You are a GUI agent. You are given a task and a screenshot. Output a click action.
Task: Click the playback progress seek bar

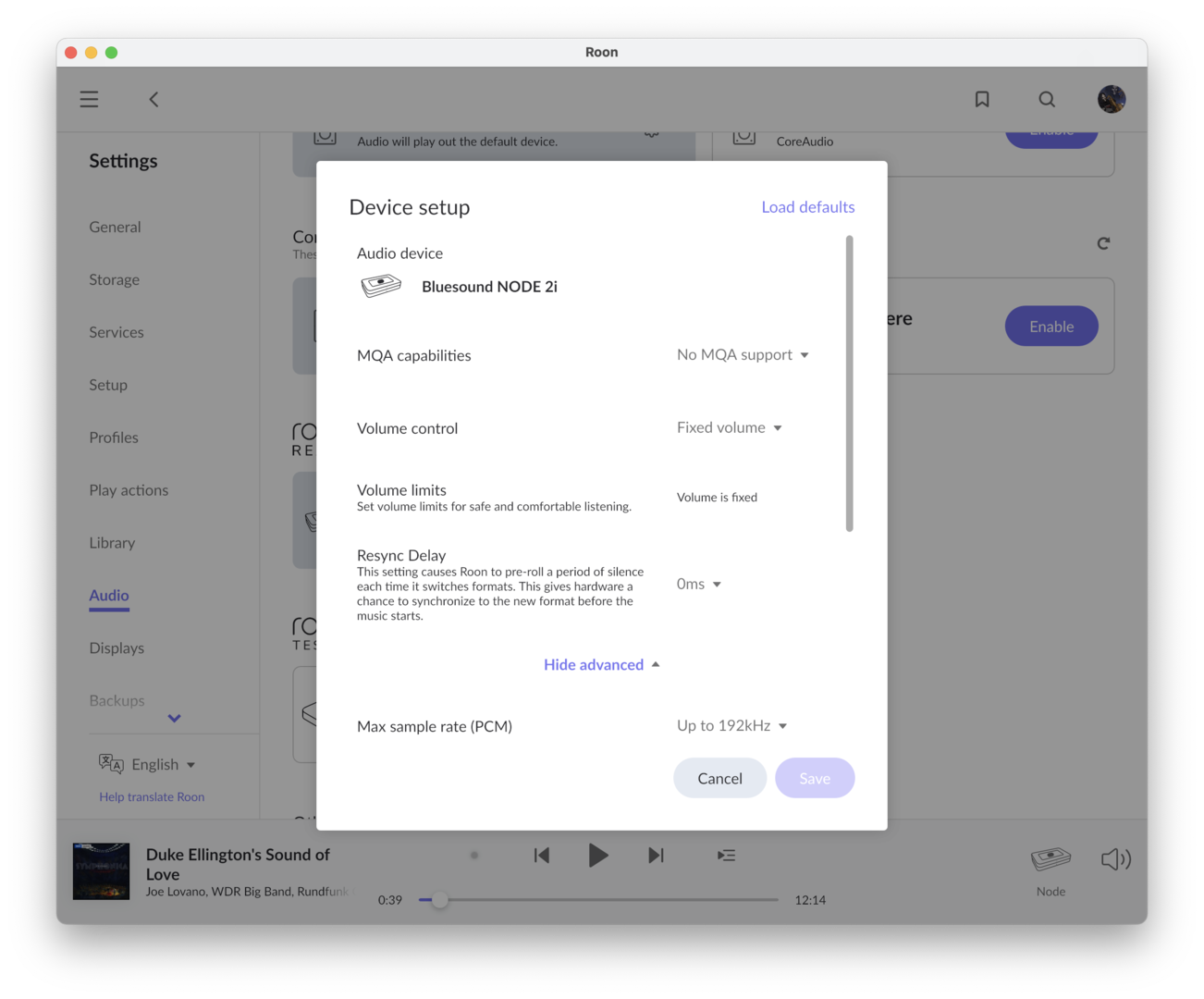(x=598, y=899)
